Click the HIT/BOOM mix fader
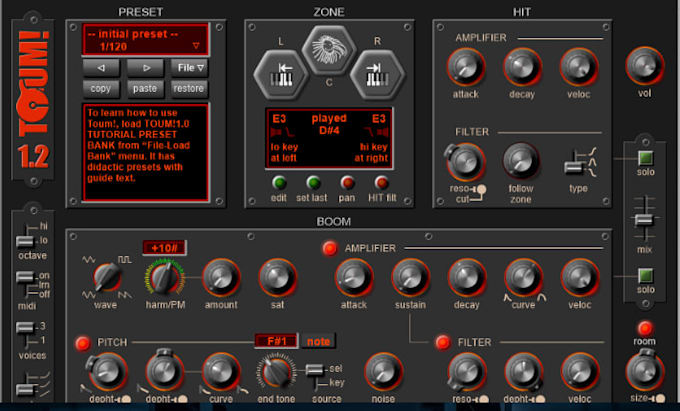680x411 pixels. (645, 220)
